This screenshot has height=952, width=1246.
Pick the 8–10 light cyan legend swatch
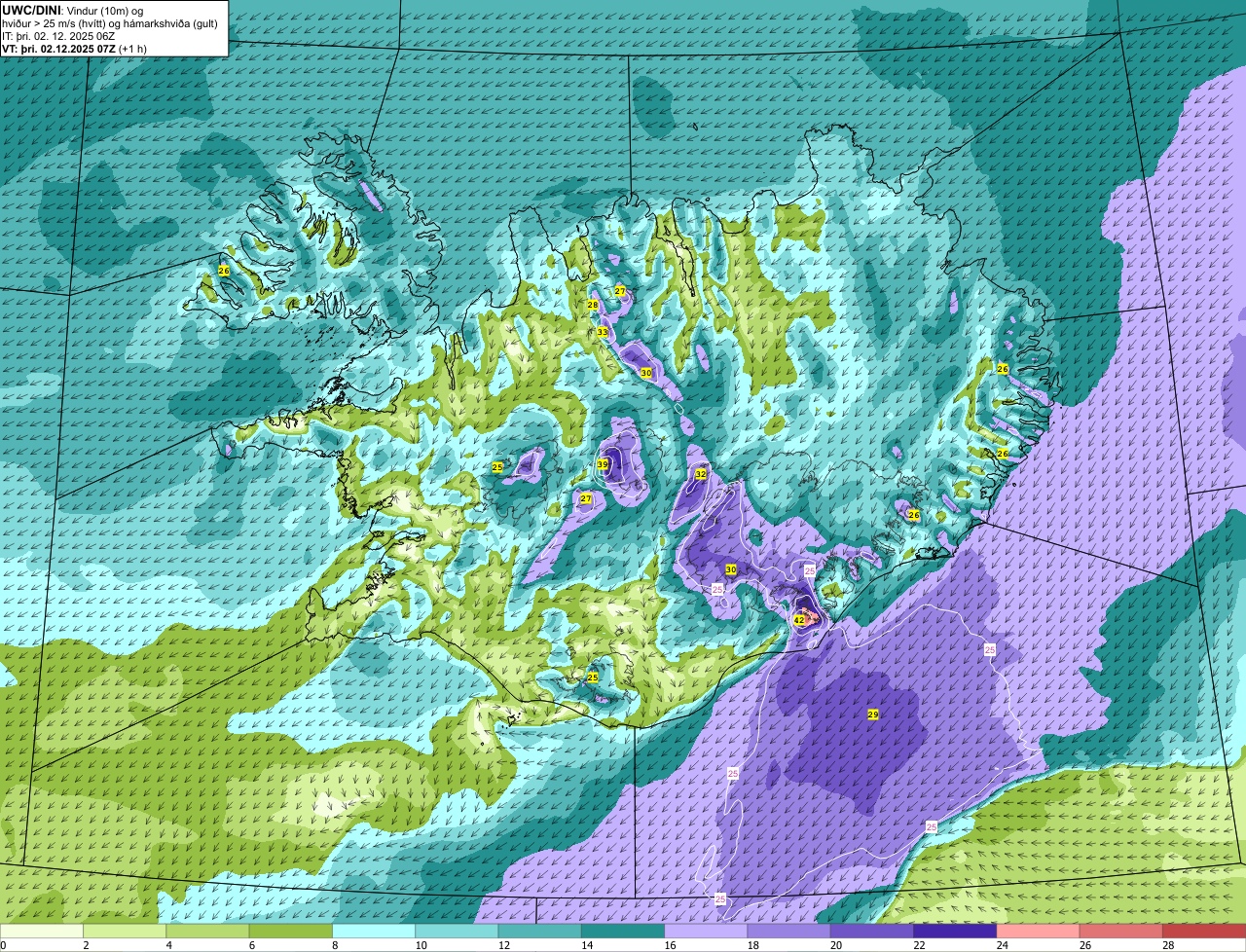click(x=374, y=931)
